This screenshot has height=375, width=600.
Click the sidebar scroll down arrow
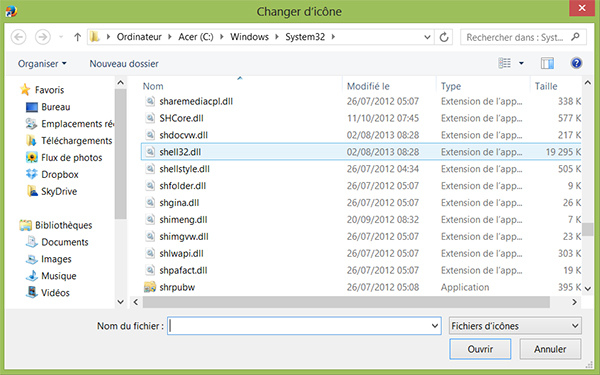[x=121, y=302]
